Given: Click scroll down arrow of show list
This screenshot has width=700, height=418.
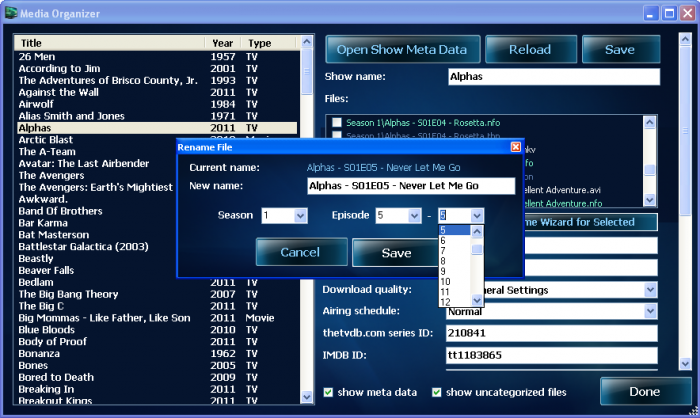Looking at the screenshot, I should [307, 397].
